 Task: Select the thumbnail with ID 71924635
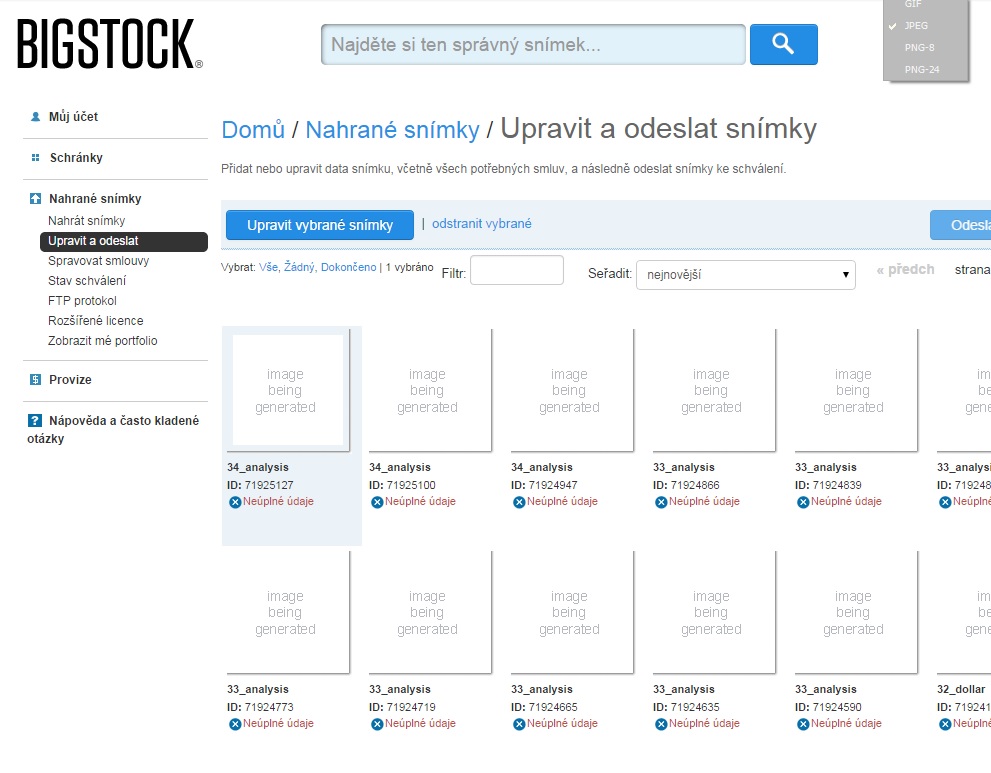(714, 612)
